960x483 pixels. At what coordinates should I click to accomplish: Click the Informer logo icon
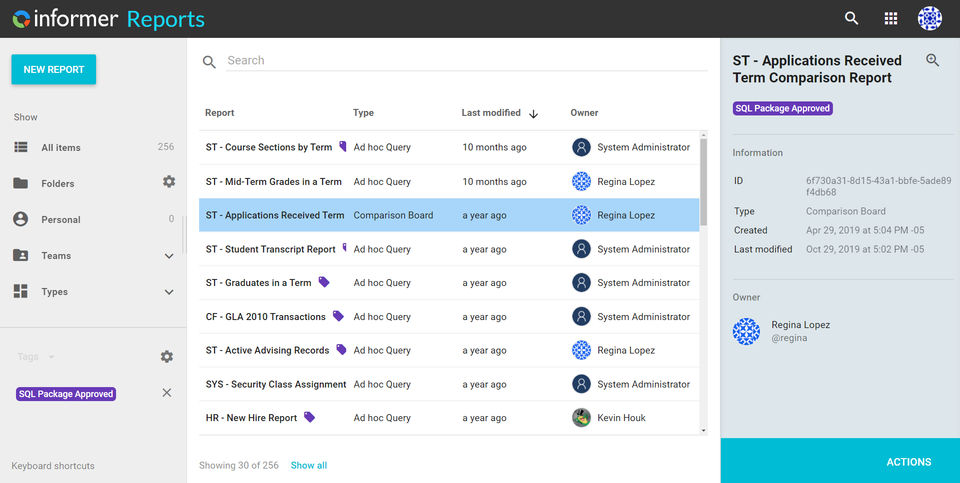coord(20,19)
